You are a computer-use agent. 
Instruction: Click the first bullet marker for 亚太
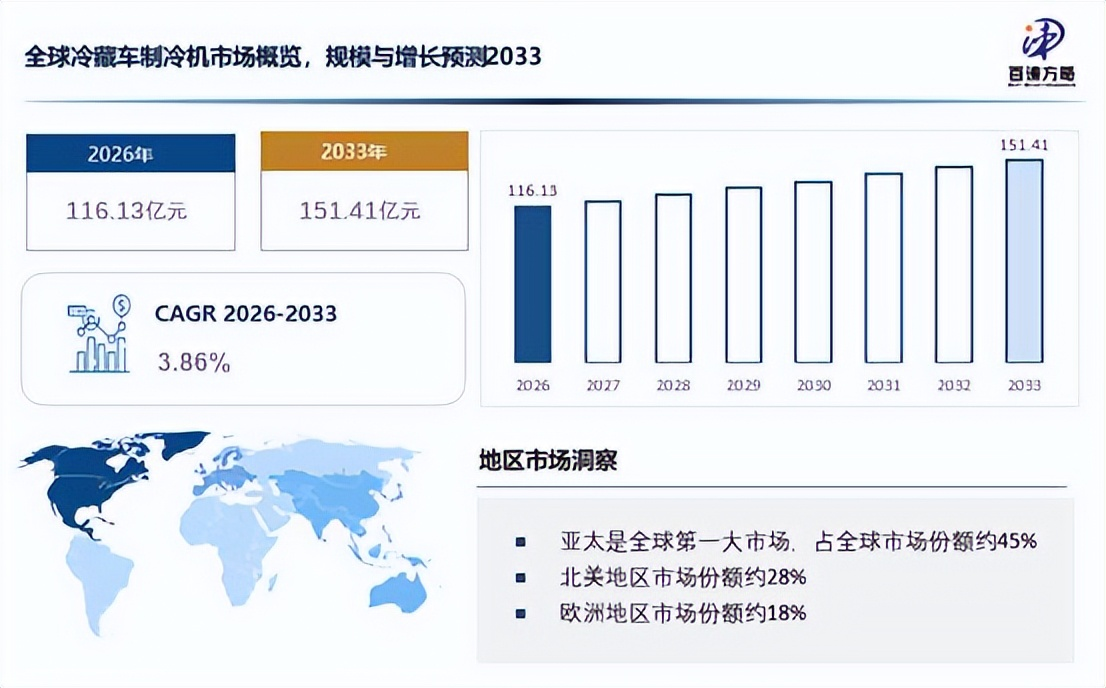pos(521,542)
